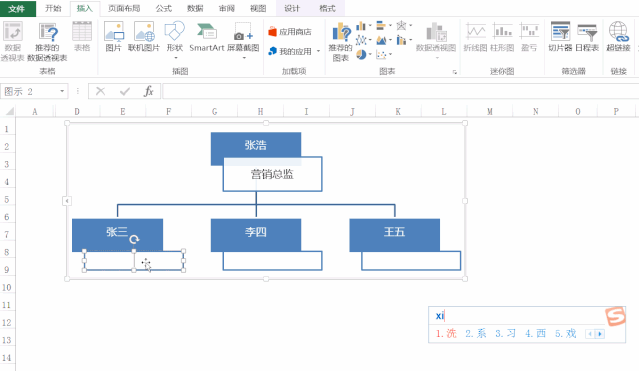Choose IME candidate 3 习
The image size is (639, 371).
[506, 333]
